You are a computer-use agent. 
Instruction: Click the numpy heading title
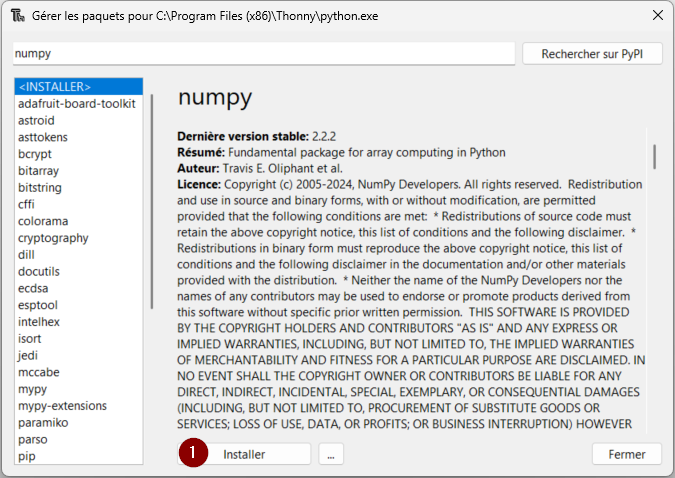214,98
